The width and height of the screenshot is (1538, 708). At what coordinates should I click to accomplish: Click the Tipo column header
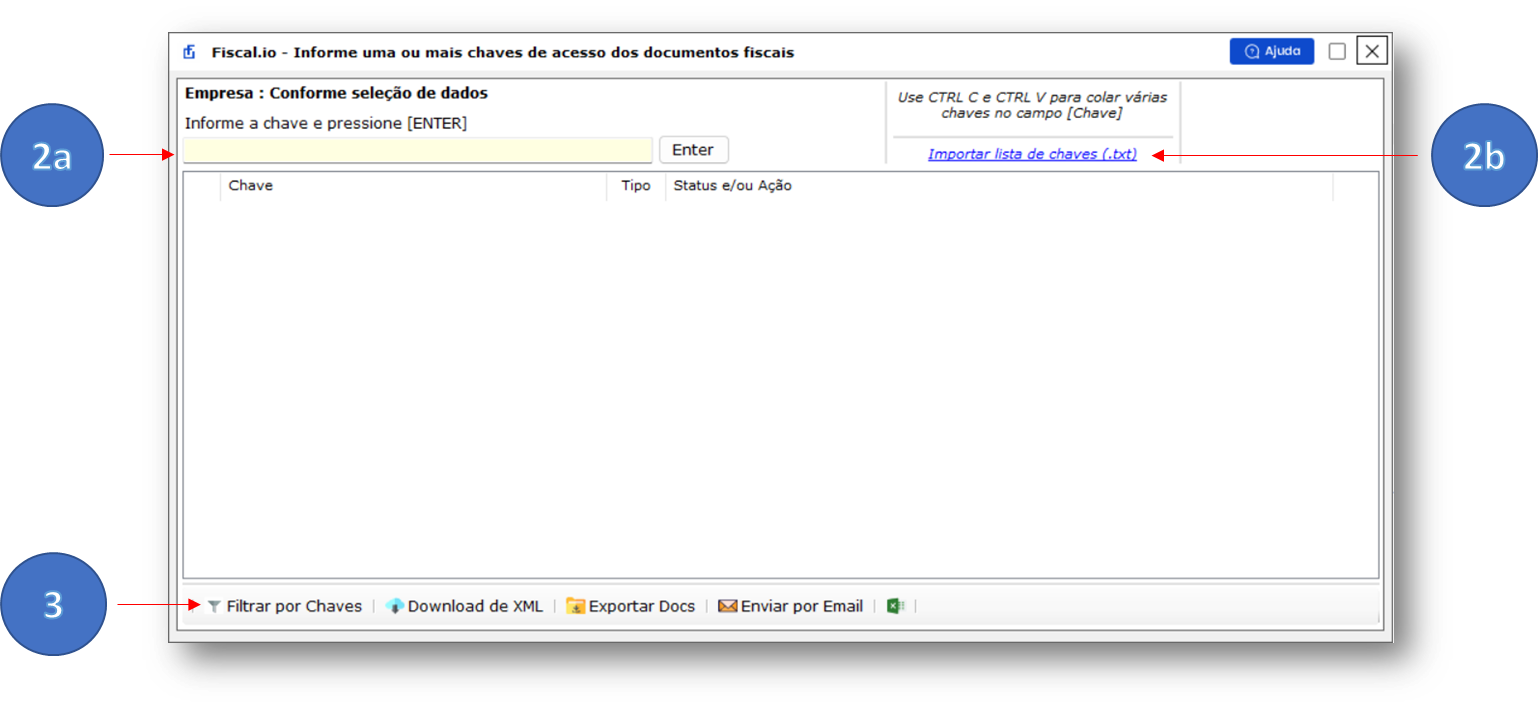(x=636, y=186)
